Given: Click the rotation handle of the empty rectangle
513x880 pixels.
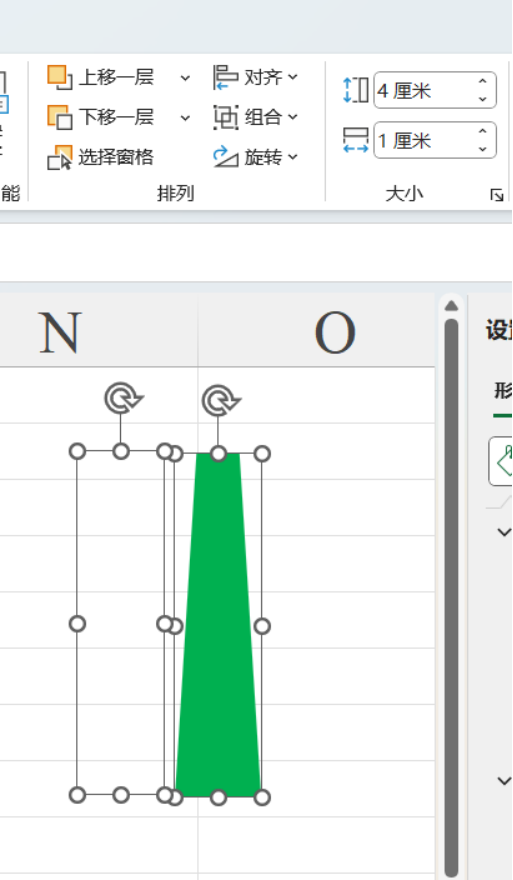Looking at the screenshot, I should tap(123, 398).
